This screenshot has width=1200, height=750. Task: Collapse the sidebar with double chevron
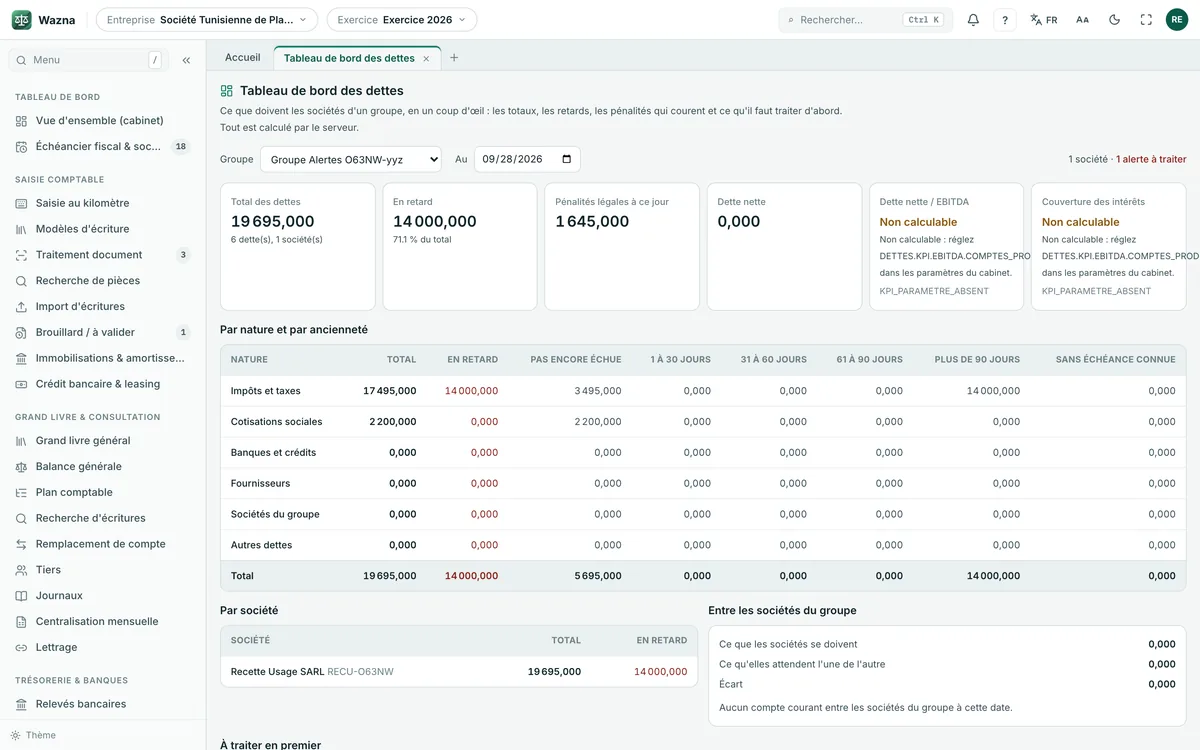pos(186,60)
